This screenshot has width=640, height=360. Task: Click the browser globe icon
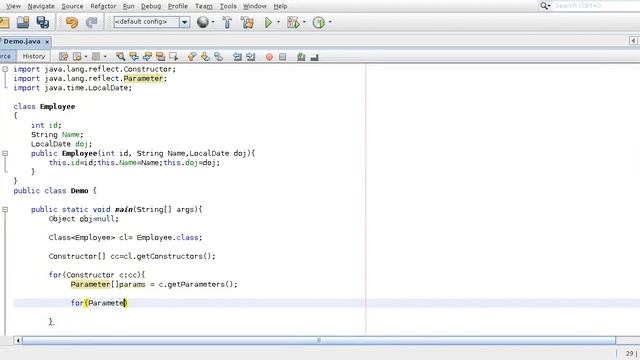(x=202, y=22)
